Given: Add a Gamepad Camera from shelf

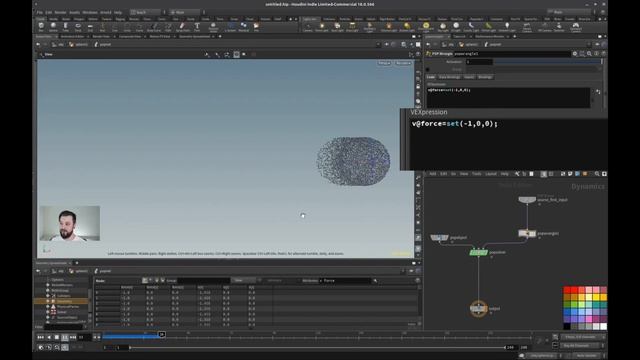Looking at the screenshot, I should [x=576, y=27].
